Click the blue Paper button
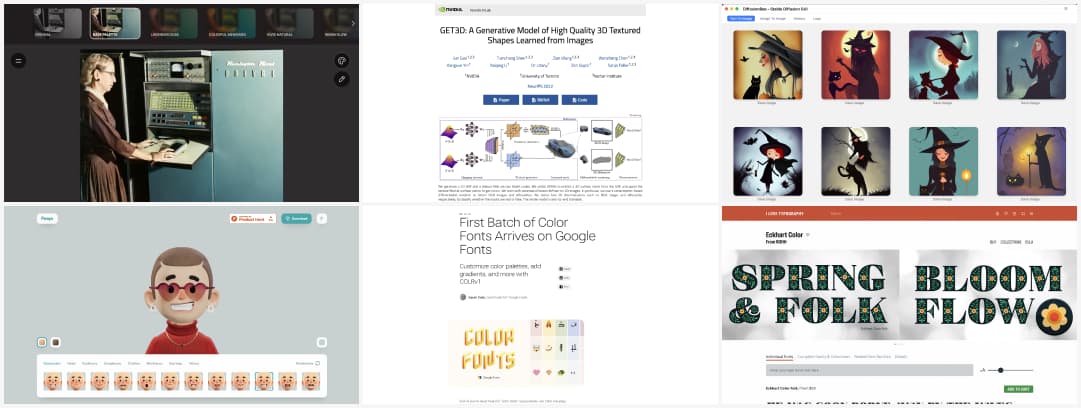Viewport: 1081px width, 408px height. [x=500, y=100]
